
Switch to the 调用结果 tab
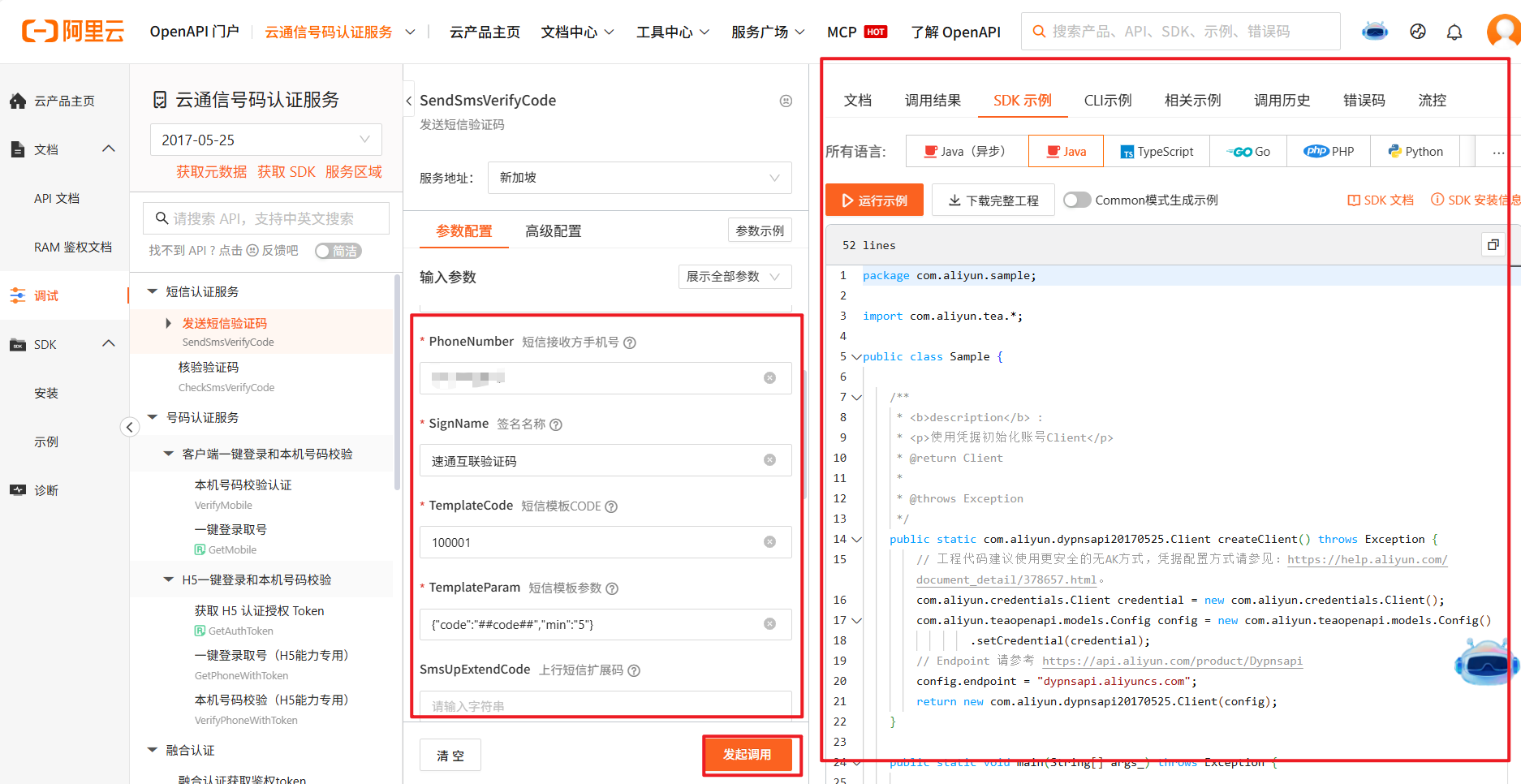point(933,101)
